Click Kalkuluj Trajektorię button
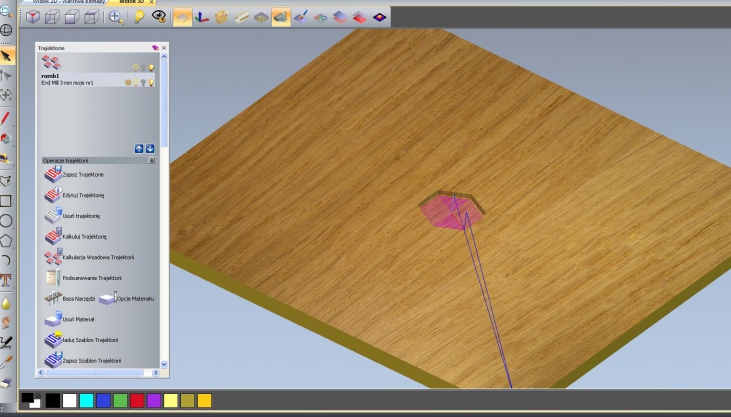Image resolution: width=731 pixels, height=417 pixels. pos(76,236)
